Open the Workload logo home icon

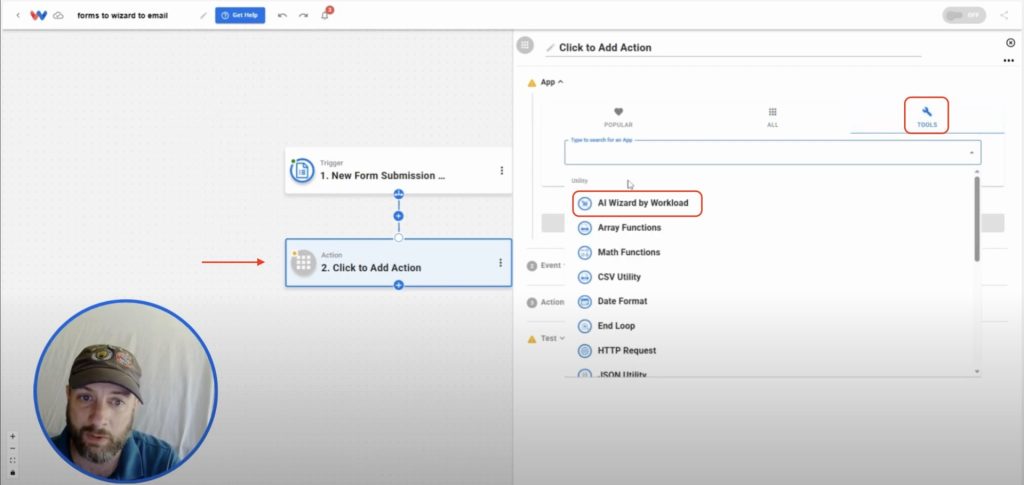pyautogui.click(x=39, y=15)
